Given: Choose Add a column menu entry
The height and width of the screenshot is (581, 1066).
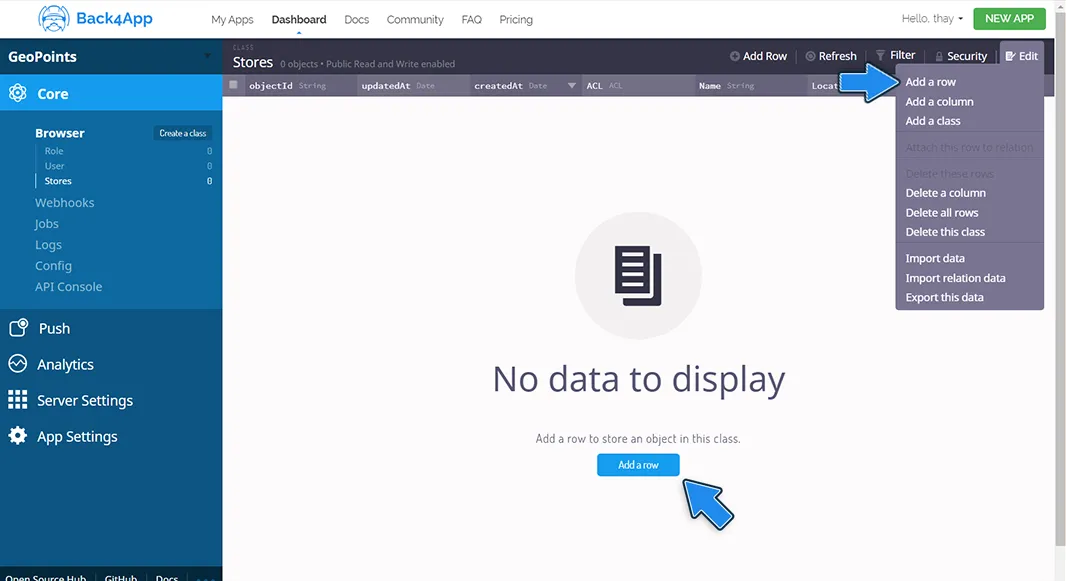Looking at the screenshot, I should tap(939, 101).
